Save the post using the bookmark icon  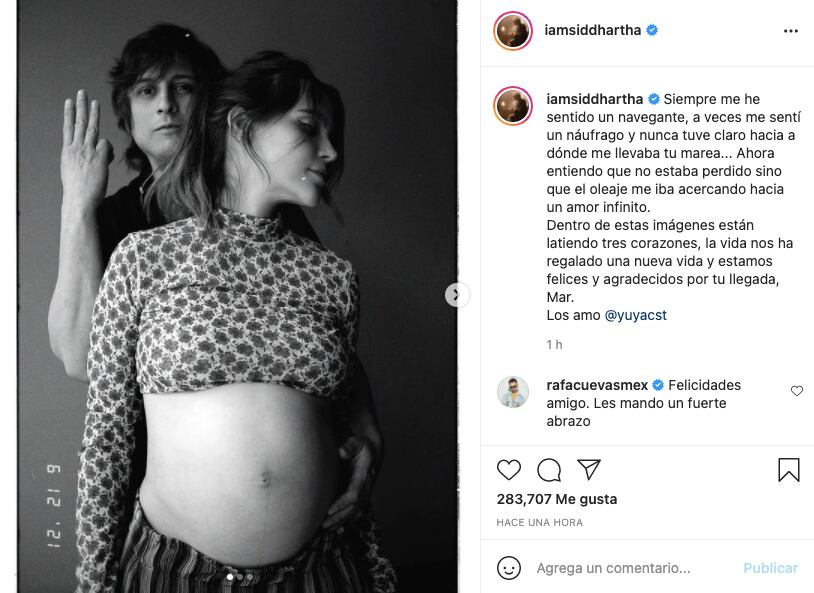click(789, 469)
